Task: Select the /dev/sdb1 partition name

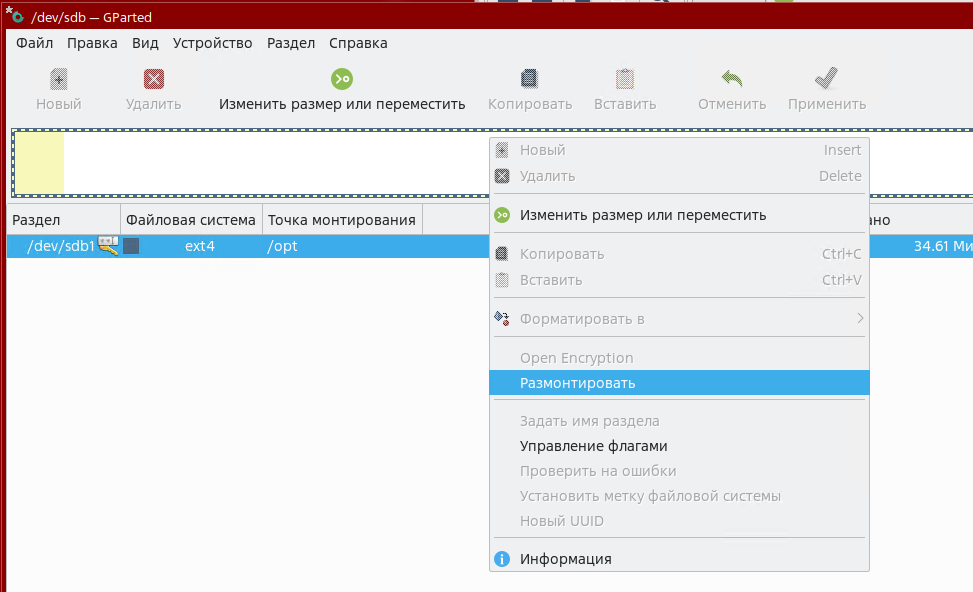Action: 61,246
